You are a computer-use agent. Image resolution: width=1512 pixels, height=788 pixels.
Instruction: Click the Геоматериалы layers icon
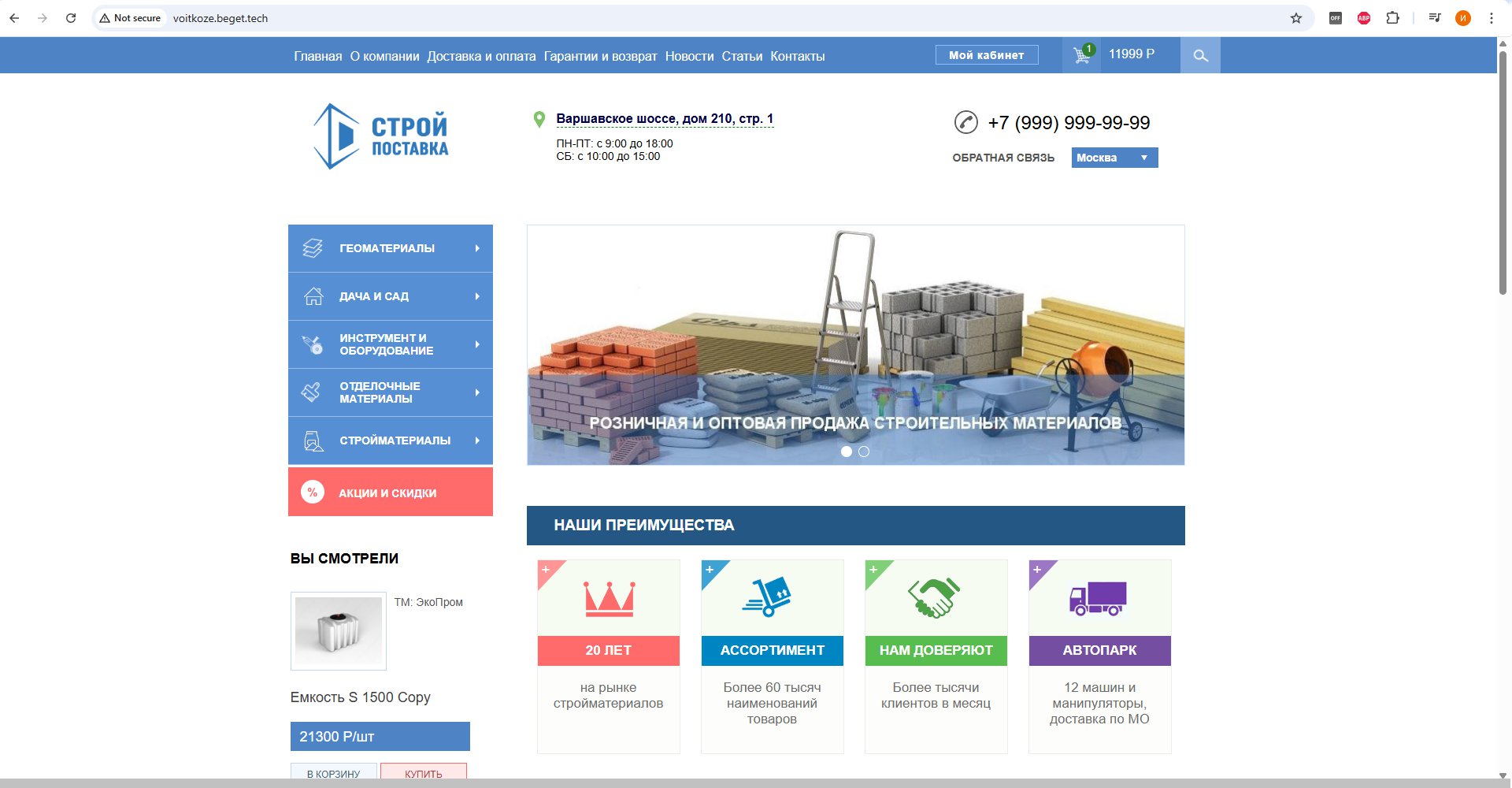coord(313,248)
